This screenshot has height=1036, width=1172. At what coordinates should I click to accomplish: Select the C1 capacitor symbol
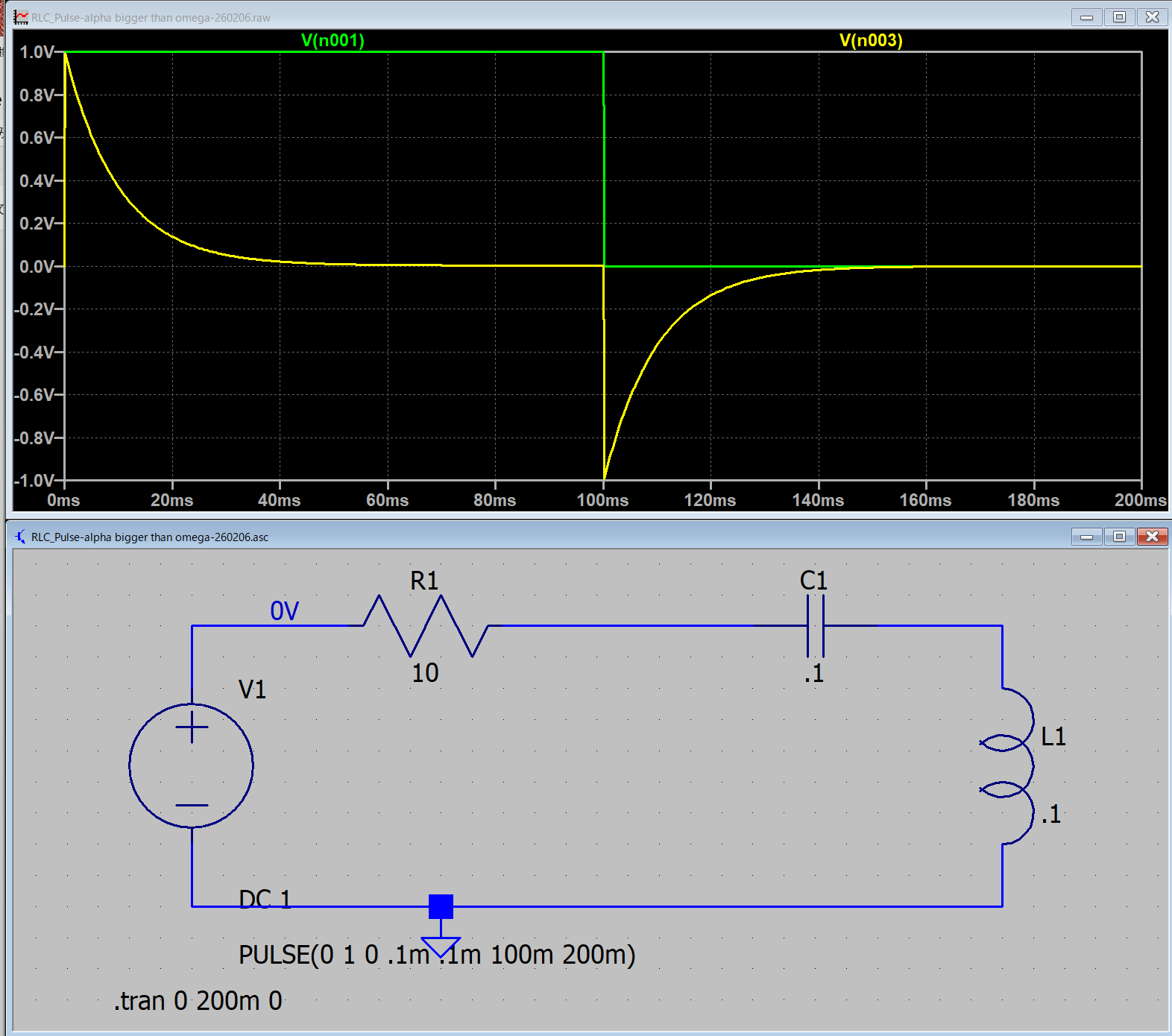pyautogui.click(x=815, y=626)
